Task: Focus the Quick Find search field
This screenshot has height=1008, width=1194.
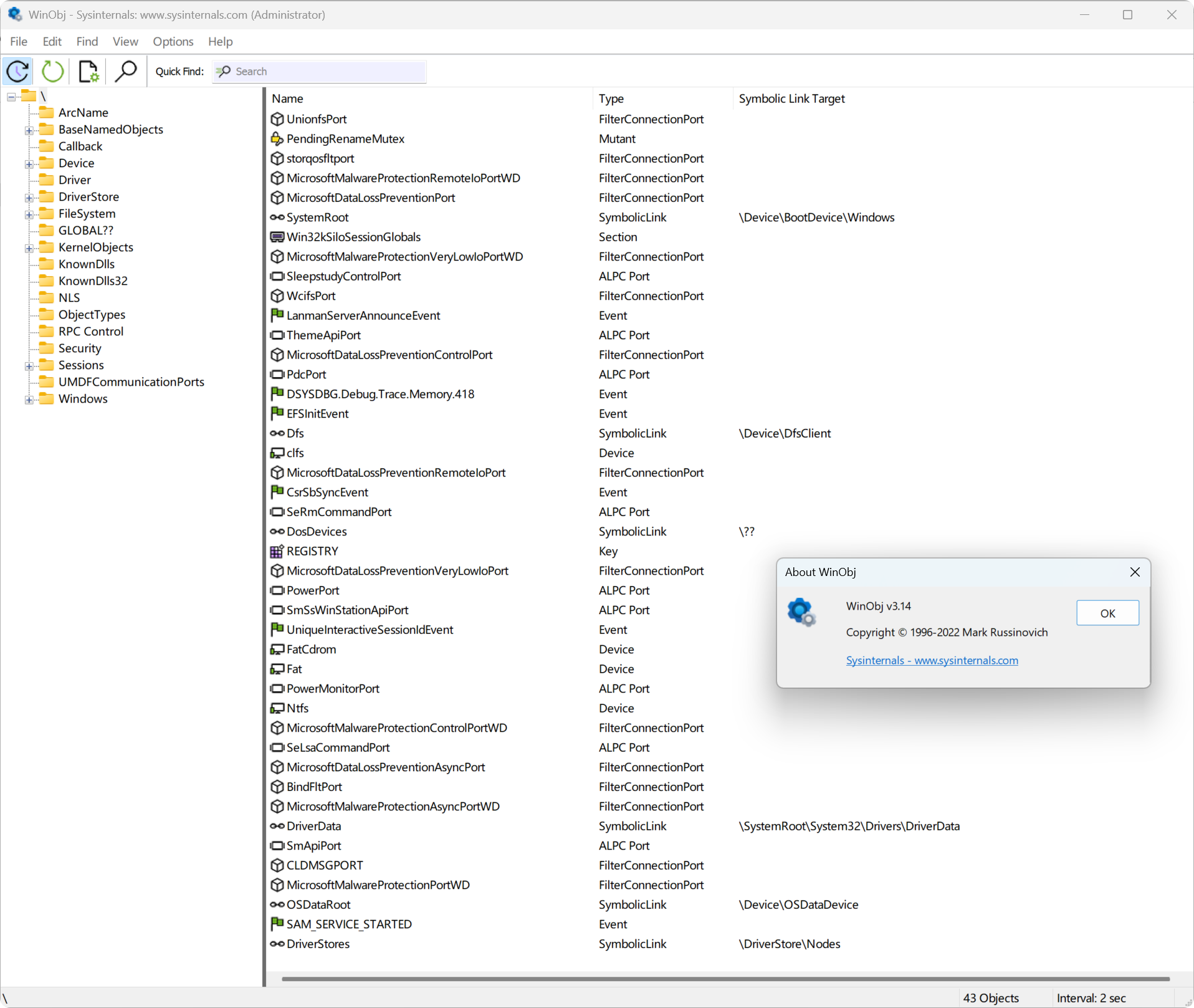Action: [x=319, y=72]
